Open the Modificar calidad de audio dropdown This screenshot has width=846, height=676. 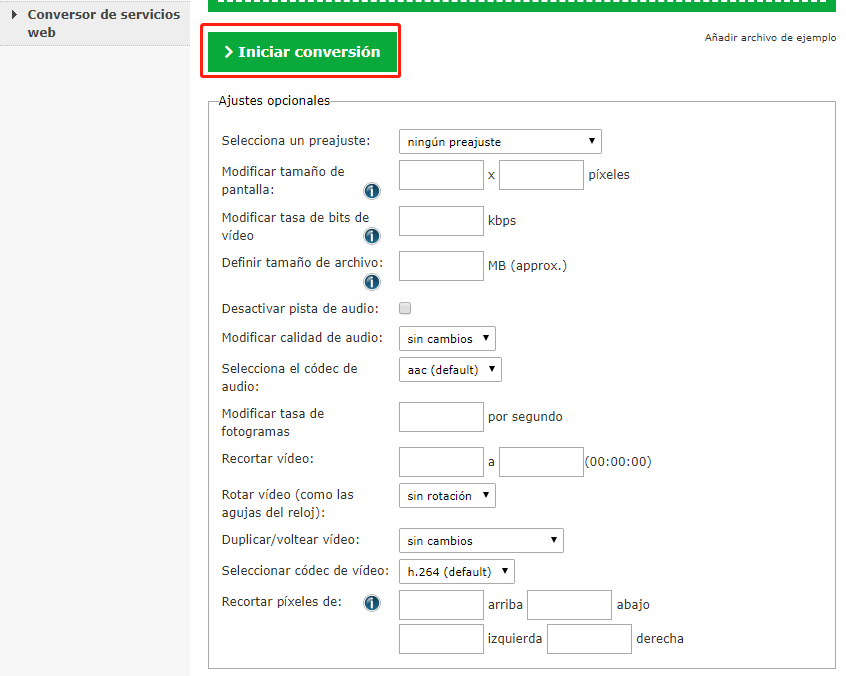click(447, 339)
